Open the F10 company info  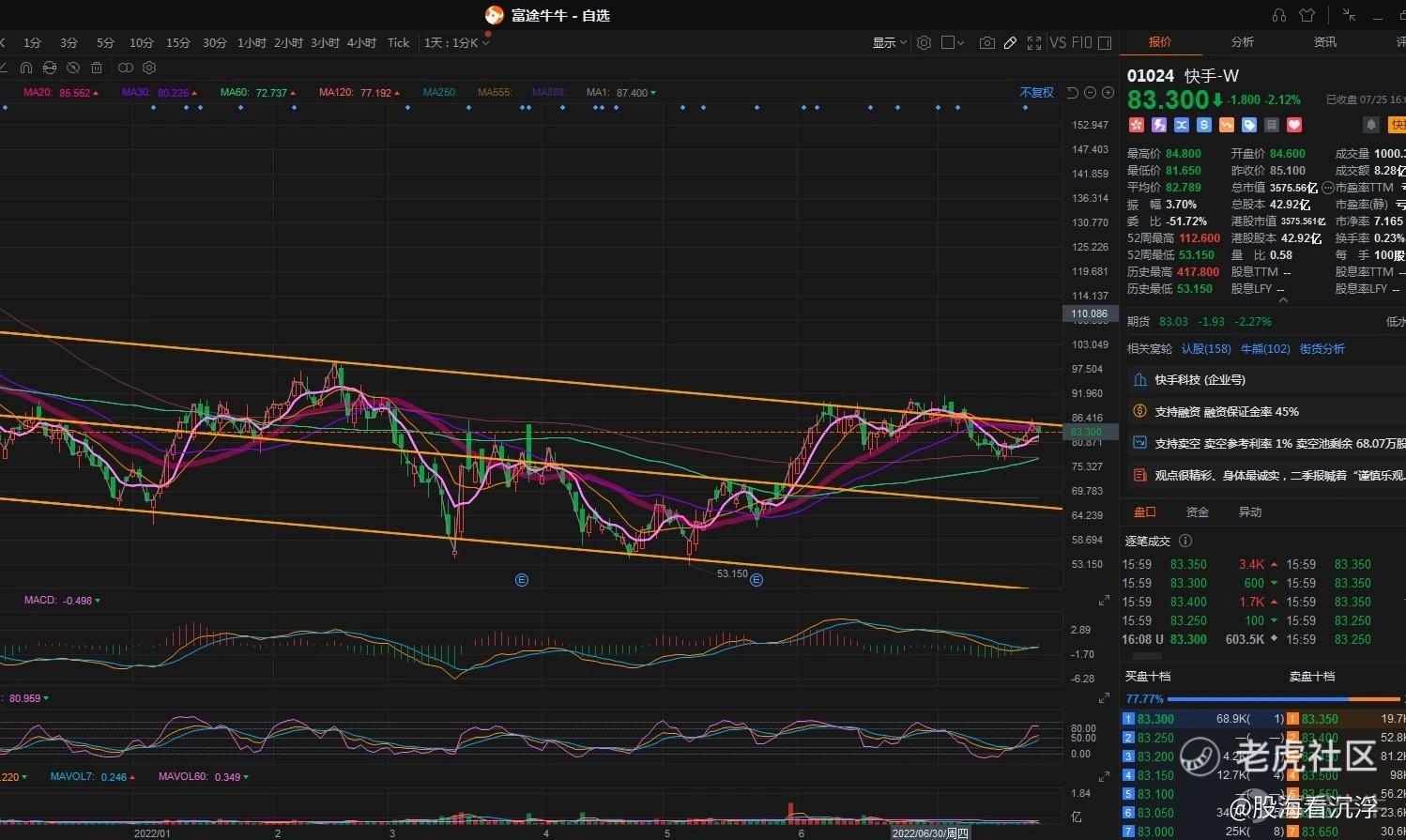coord(1081,42)
